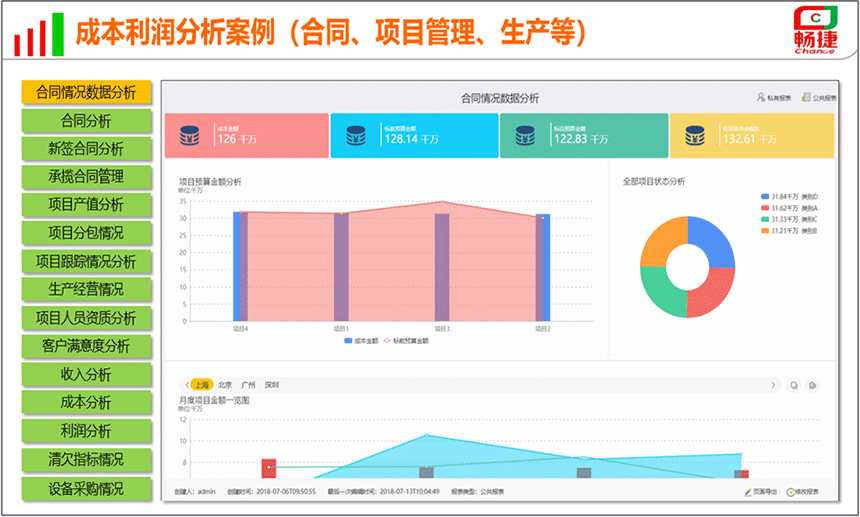The width and height of the screenshot is (860, 517).
Task: Click the 项目2 bar in budget chart
Action: tap(543, 268)
